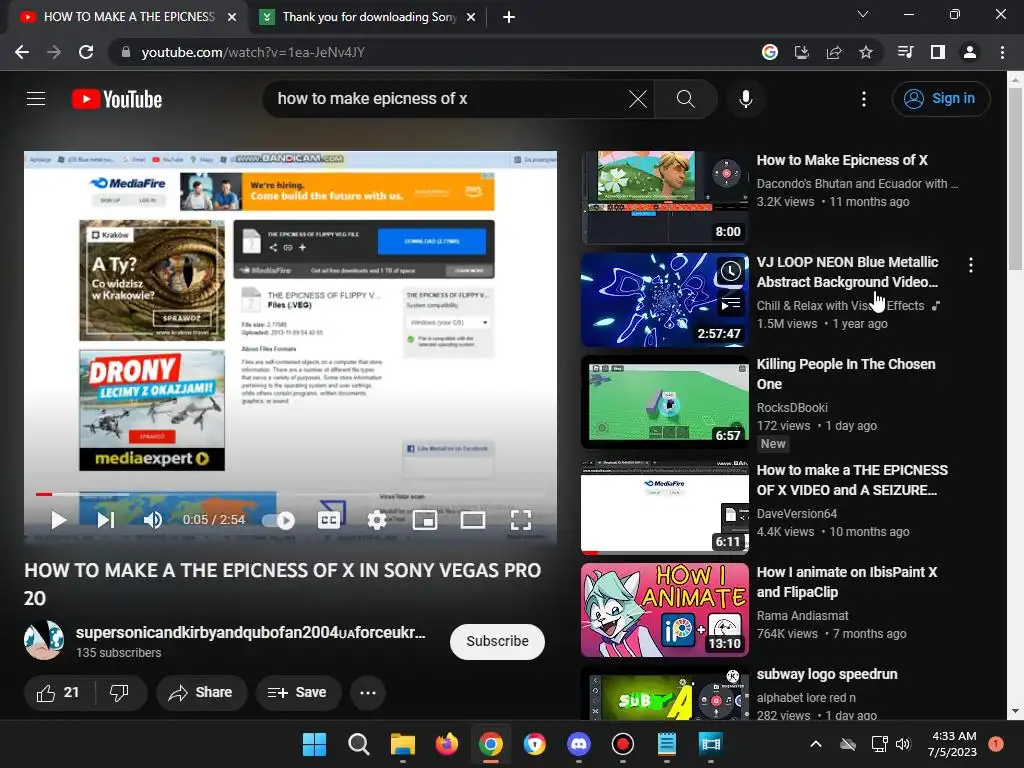Open File Explorer from the taskbar

click(402, 744)
